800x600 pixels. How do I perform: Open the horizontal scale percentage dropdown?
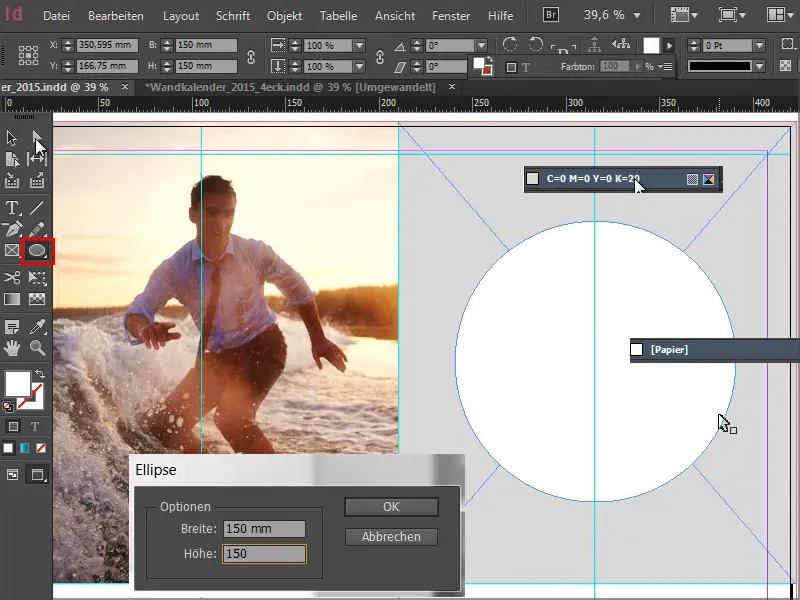tap(359, 45)
